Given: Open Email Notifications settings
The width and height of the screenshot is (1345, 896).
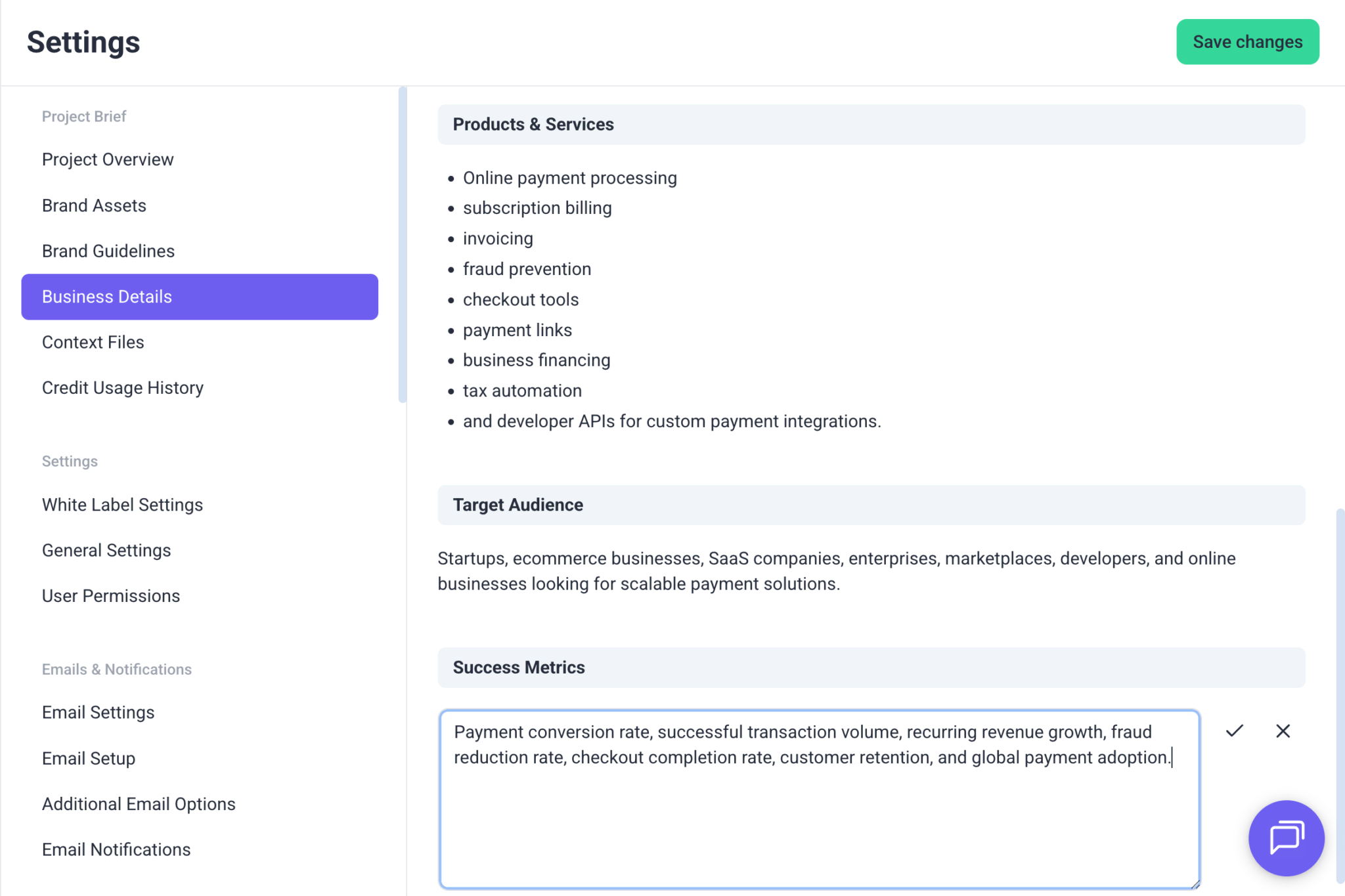Looking at the screenshot, I should point(116,849).
